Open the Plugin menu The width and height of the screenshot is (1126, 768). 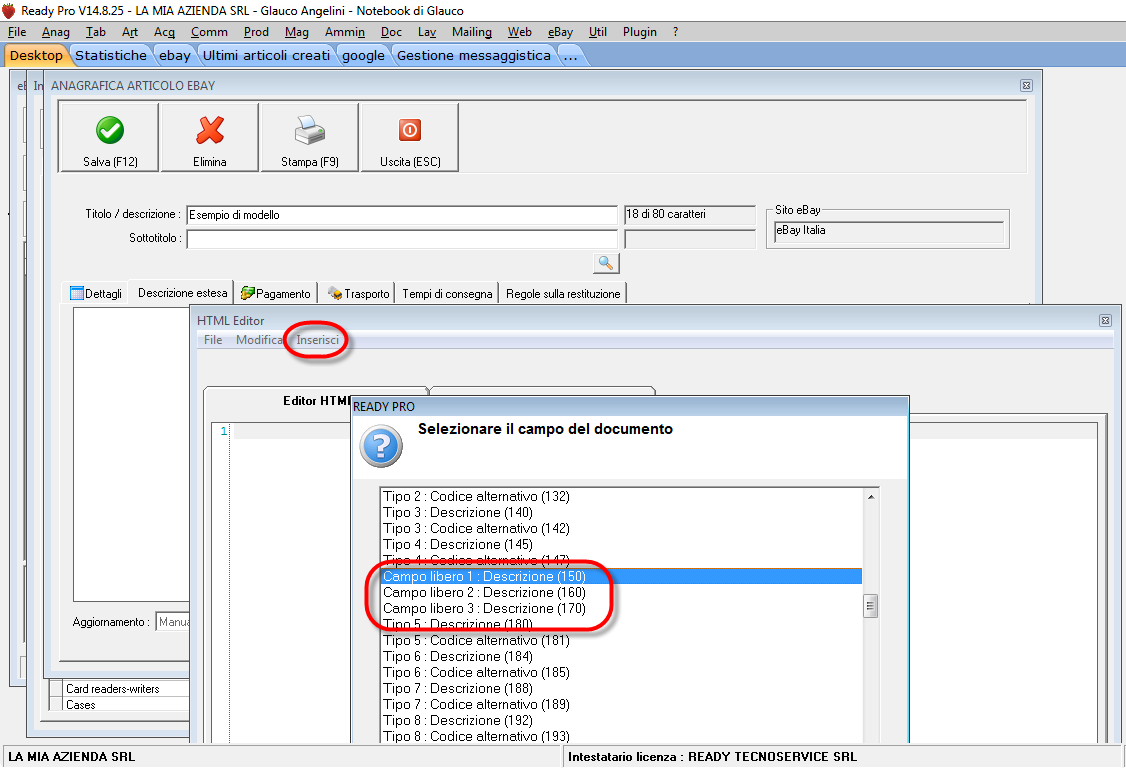(639, 32)
